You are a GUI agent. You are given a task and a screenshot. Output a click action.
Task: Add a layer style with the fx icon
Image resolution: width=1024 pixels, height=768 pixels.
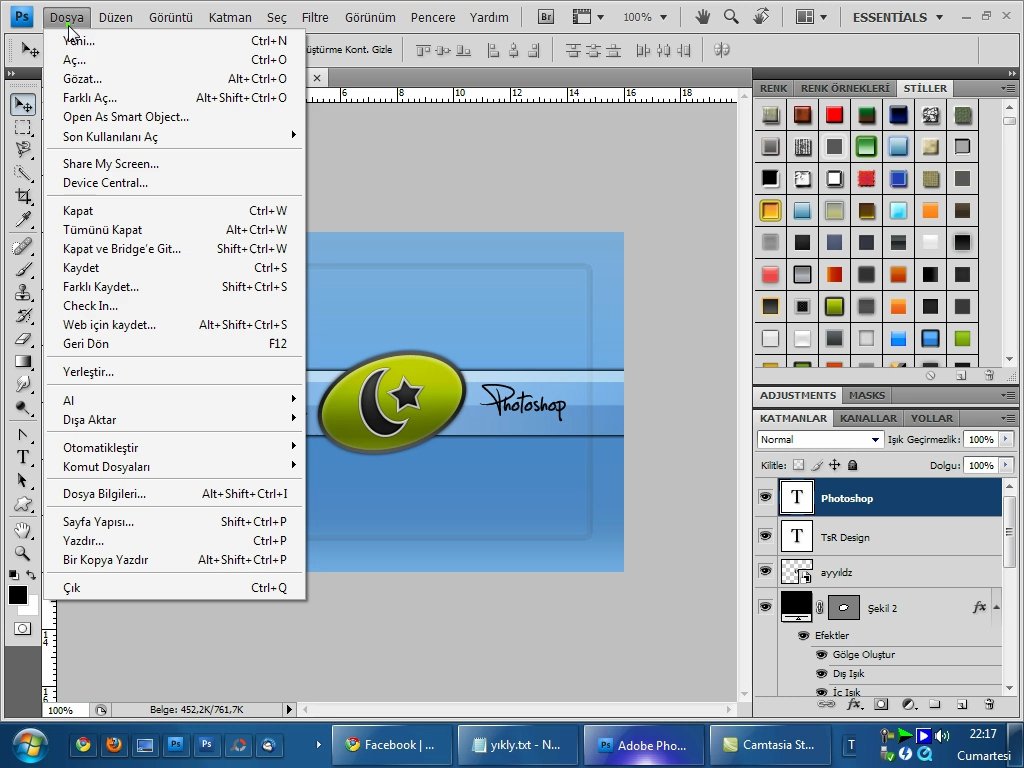[854, 704]
